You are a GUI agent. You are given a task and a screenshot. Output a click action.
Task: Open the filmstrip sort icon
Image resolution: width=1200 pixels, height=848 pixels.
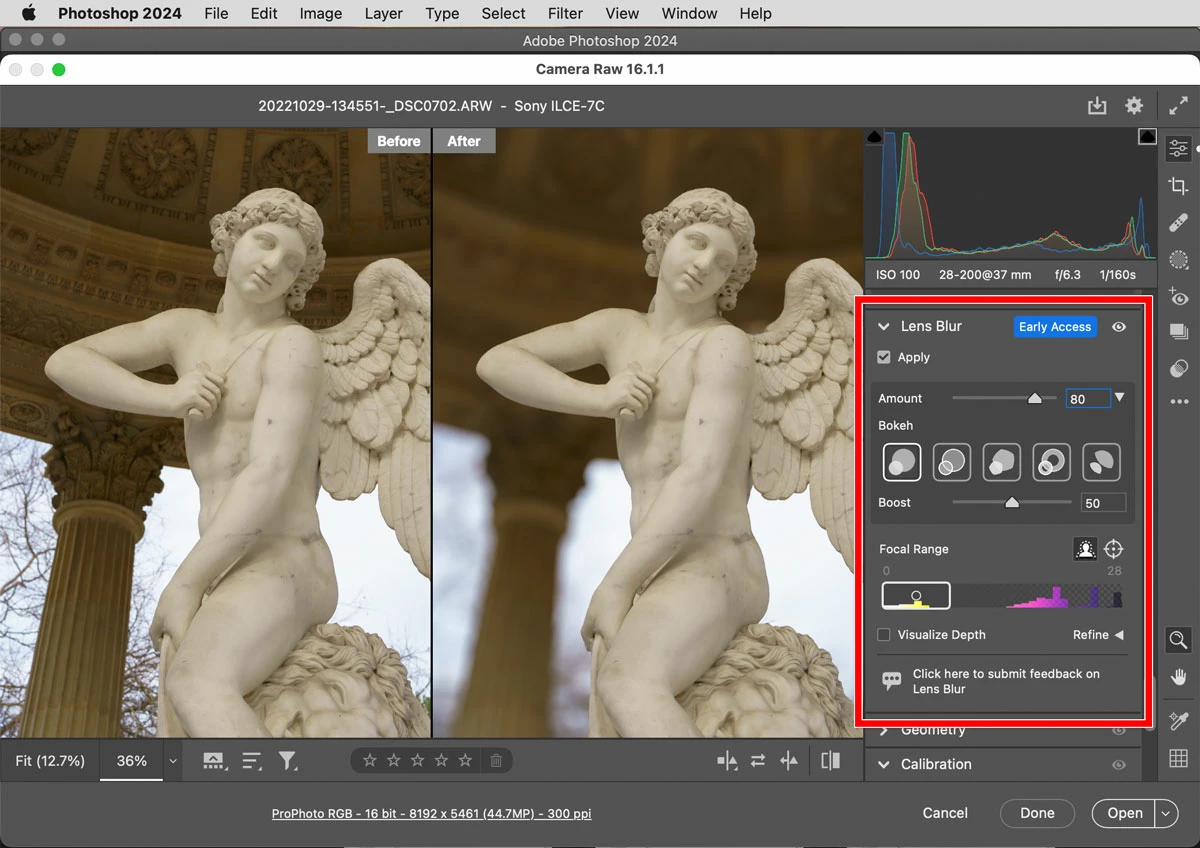pos(252,761)
